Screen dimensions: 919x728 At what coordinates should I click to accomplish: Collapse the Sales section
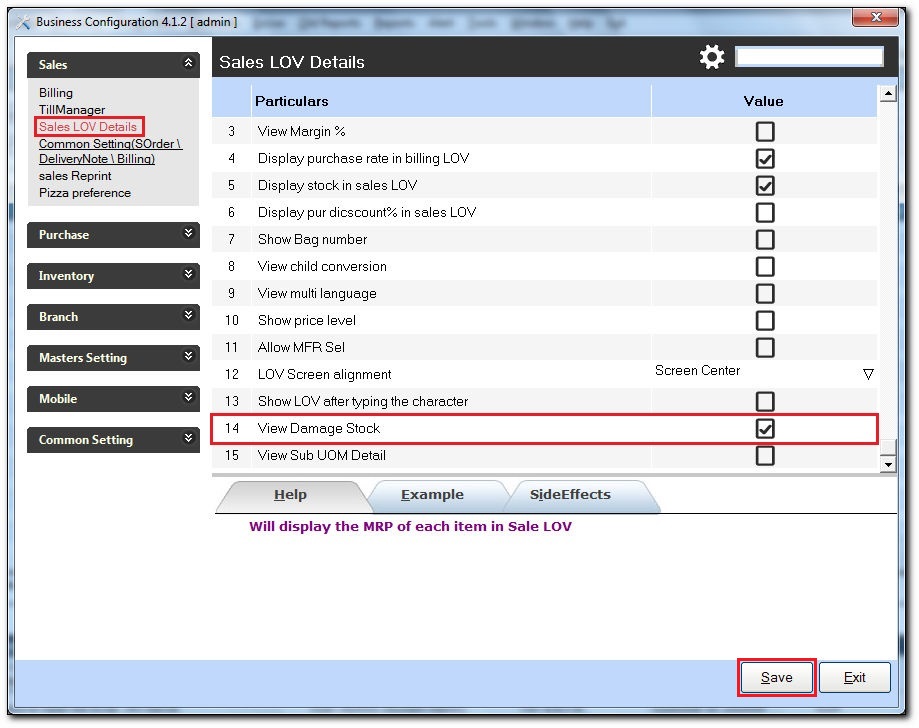(x=188, y=63)
